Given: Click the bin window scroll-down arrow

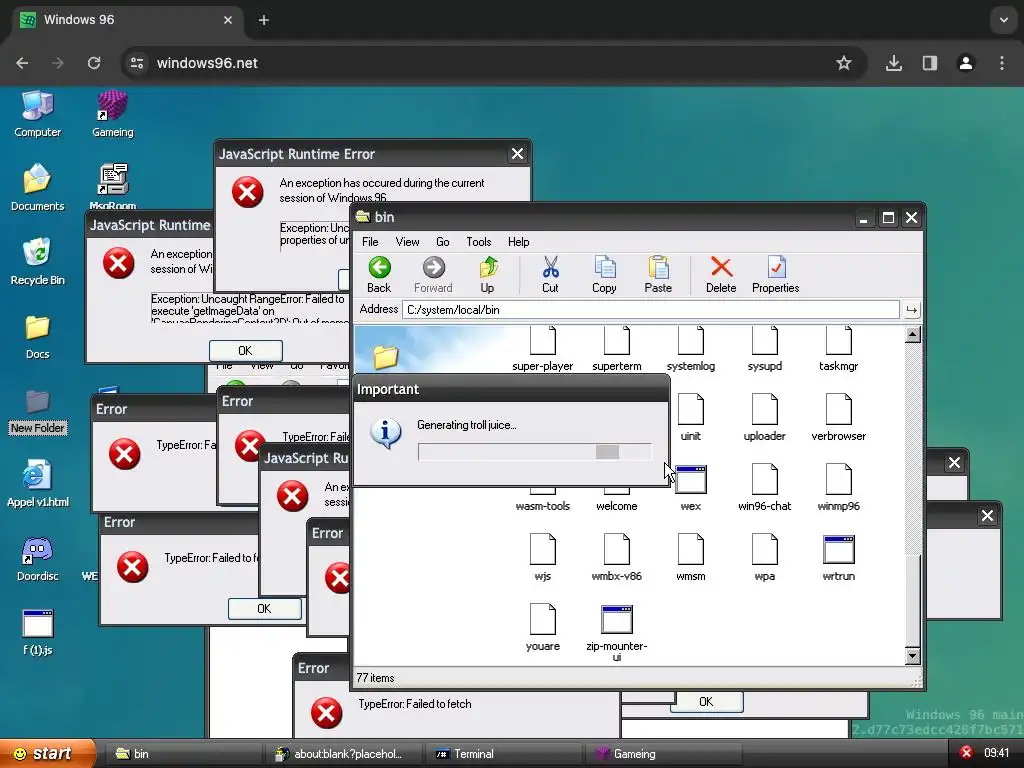Looking at the screenshot, I should point(913,656).
